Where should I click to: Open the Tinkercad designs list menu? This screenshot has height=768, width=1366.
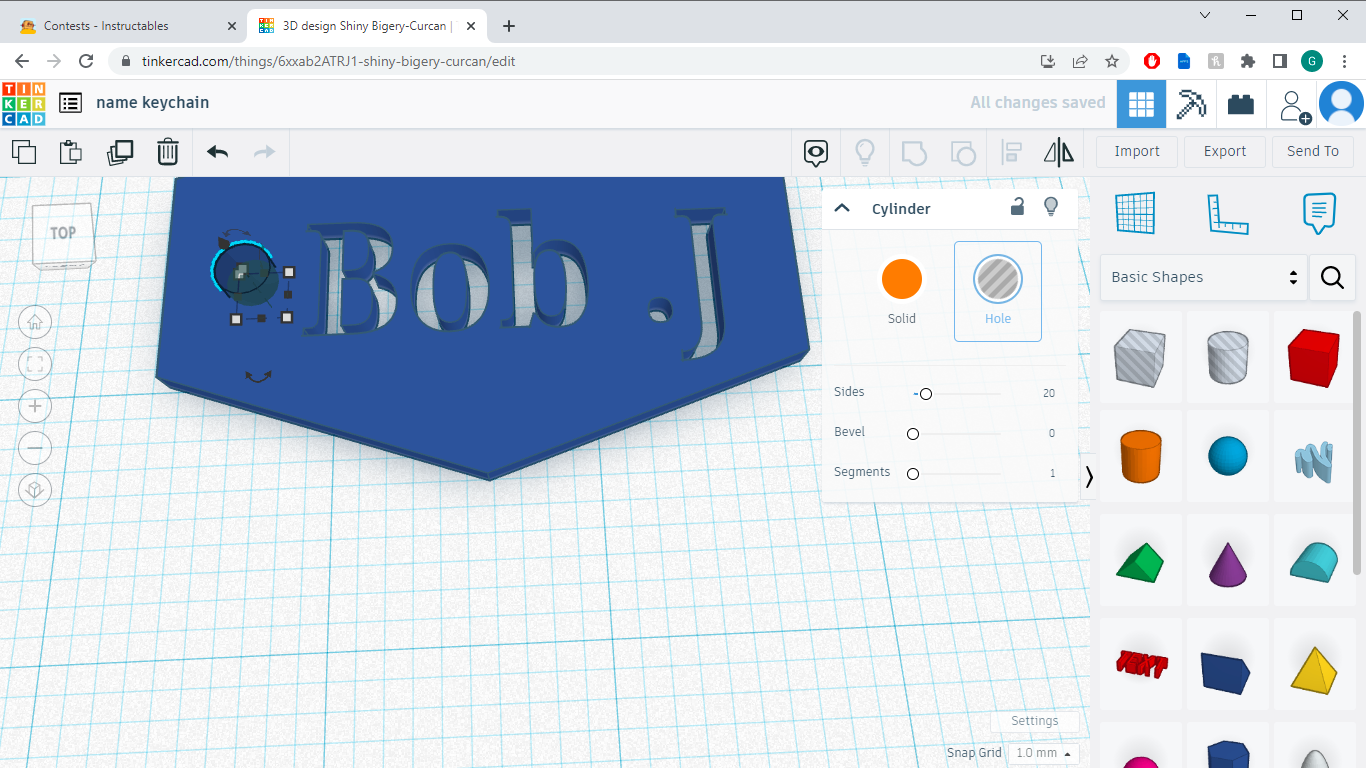(69, 102)
